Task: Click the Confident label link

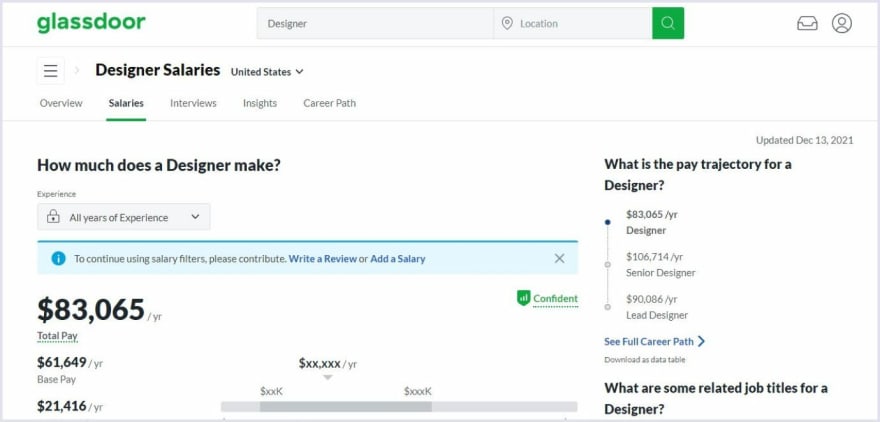Action: coord(555,299)
